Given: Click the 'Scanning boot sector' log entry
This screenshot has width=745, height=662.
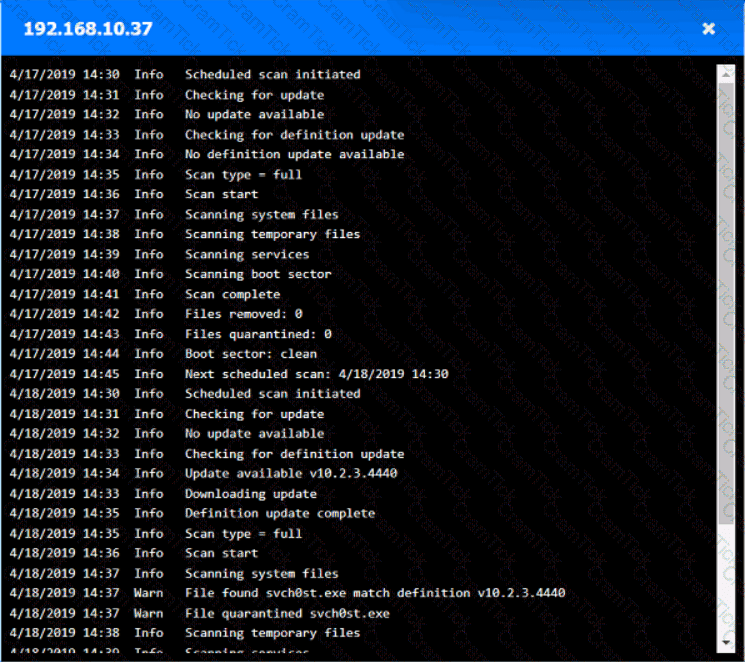Looking at the screenshot, I should tap(258, 274).
